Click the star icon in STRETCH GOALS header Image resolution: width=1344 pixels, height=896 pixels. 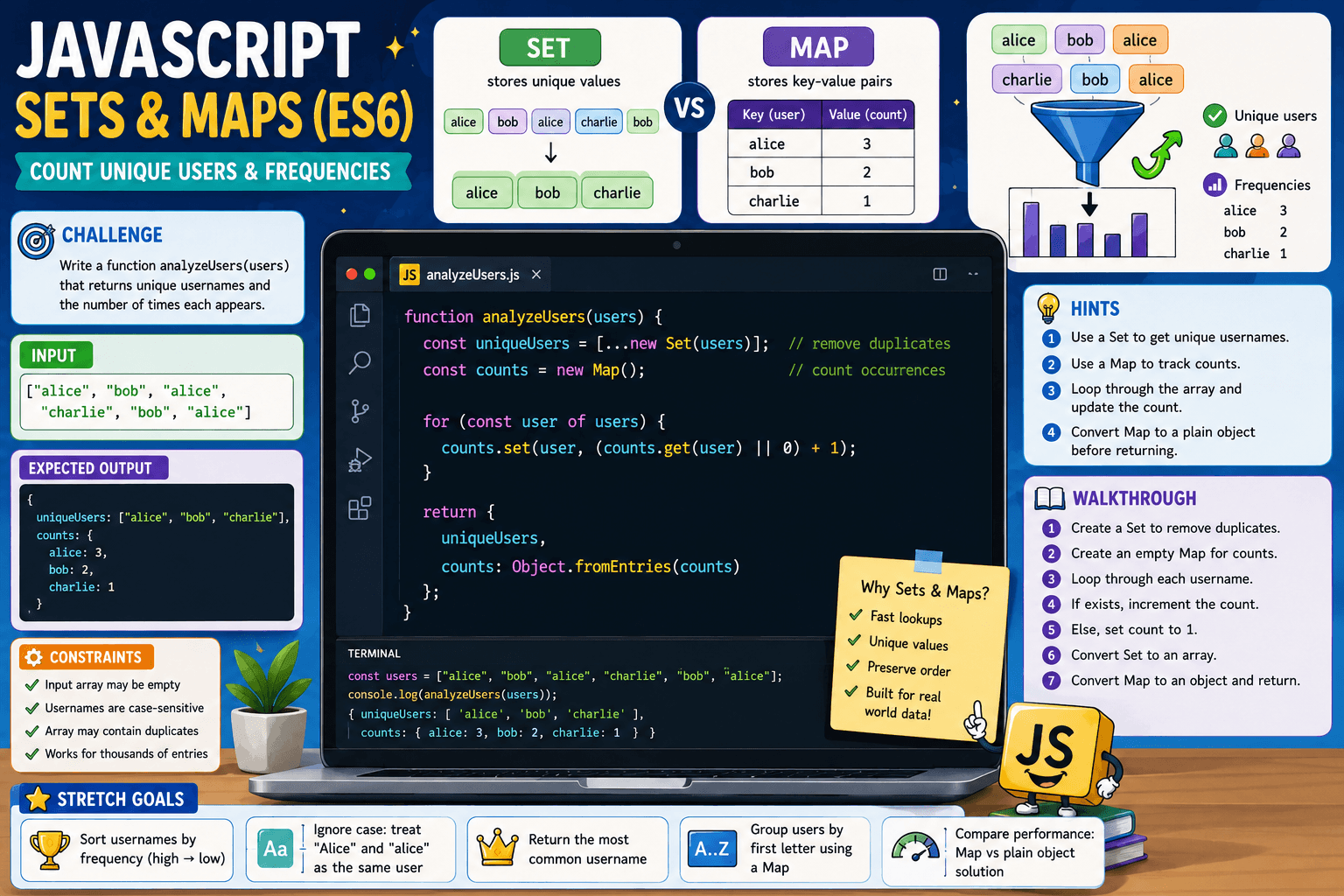coord(38,799)
